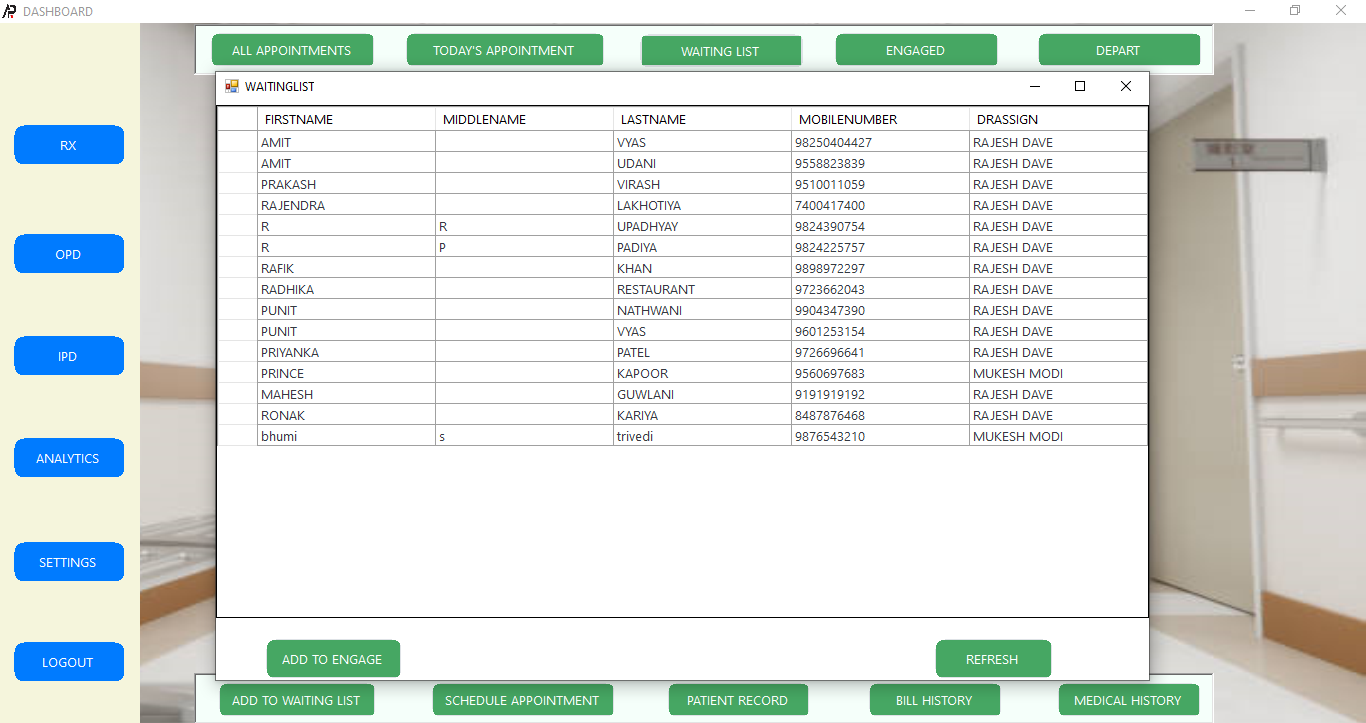Screen dimensions: 1366x723
Task: Open the DEPART list
Action: coord(1118,50)
